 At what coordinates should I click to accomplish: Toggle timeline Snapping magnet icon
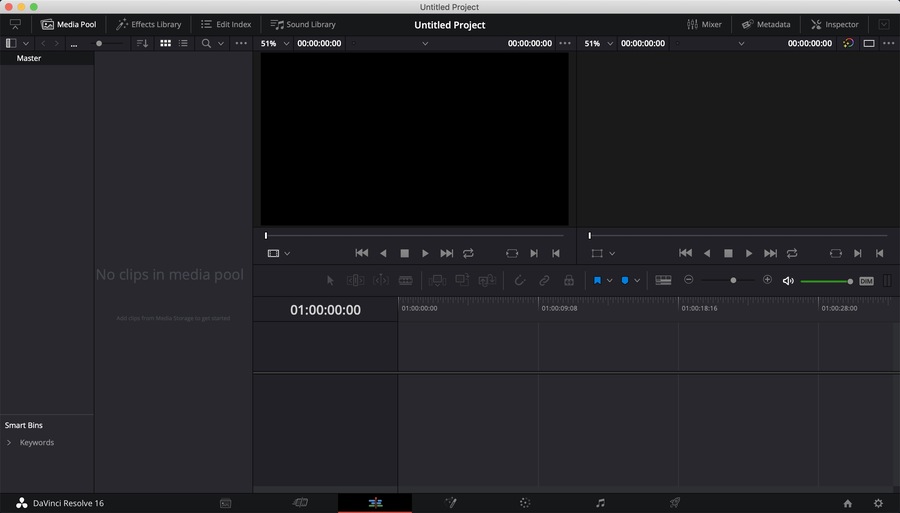[x=519, y=280]
